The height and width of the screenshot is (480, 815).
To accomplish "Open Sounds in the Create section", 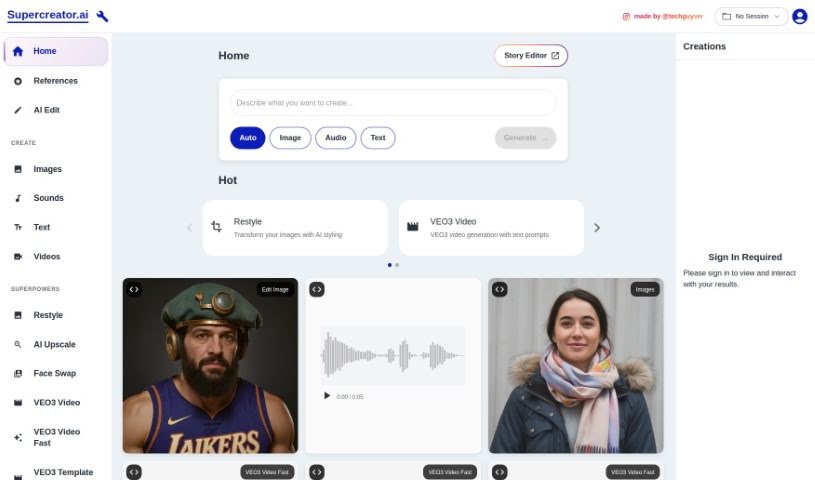I will (x=56, y=198).
